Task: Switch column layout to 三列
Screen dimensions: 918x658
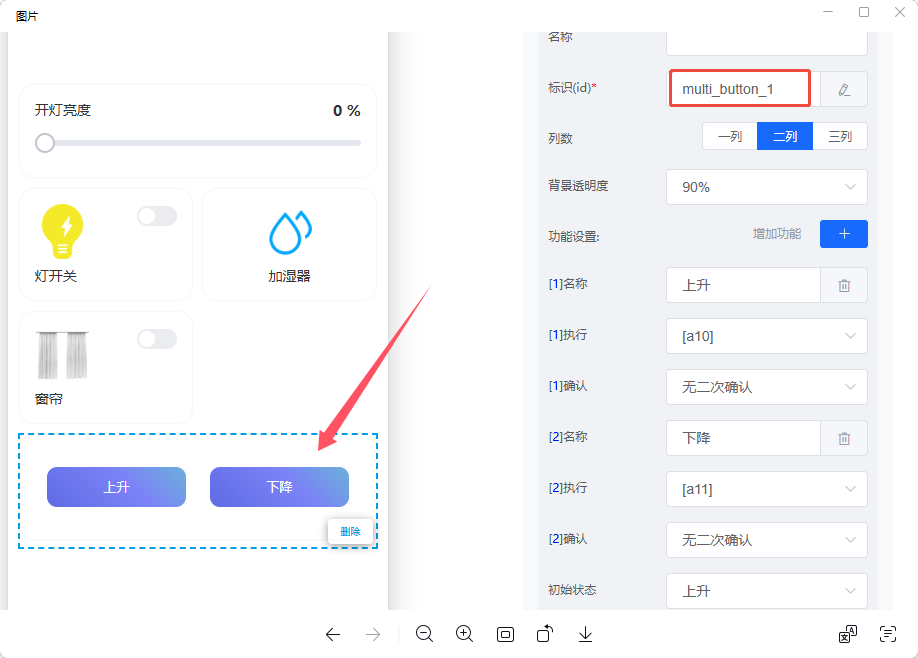Action: tap(839, 136)
